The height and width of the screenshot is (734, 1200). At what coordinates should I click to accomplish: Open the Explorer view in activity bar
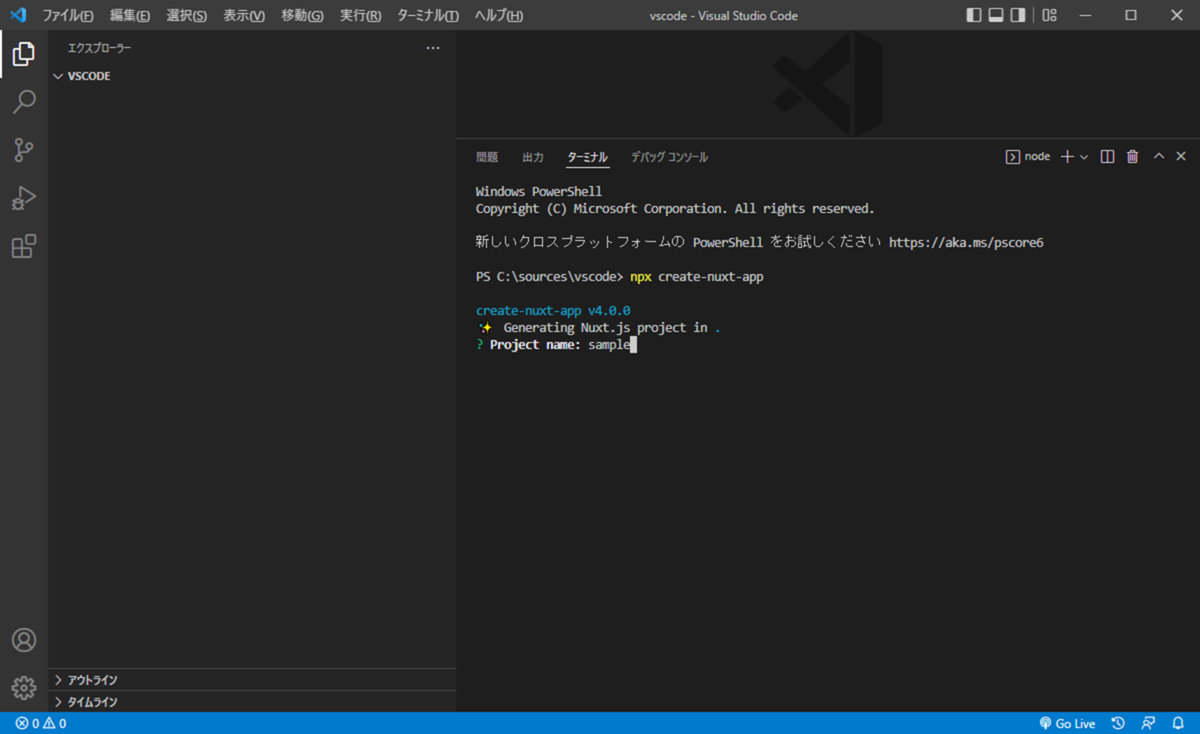pyautogui.click(x=24, y=54)
